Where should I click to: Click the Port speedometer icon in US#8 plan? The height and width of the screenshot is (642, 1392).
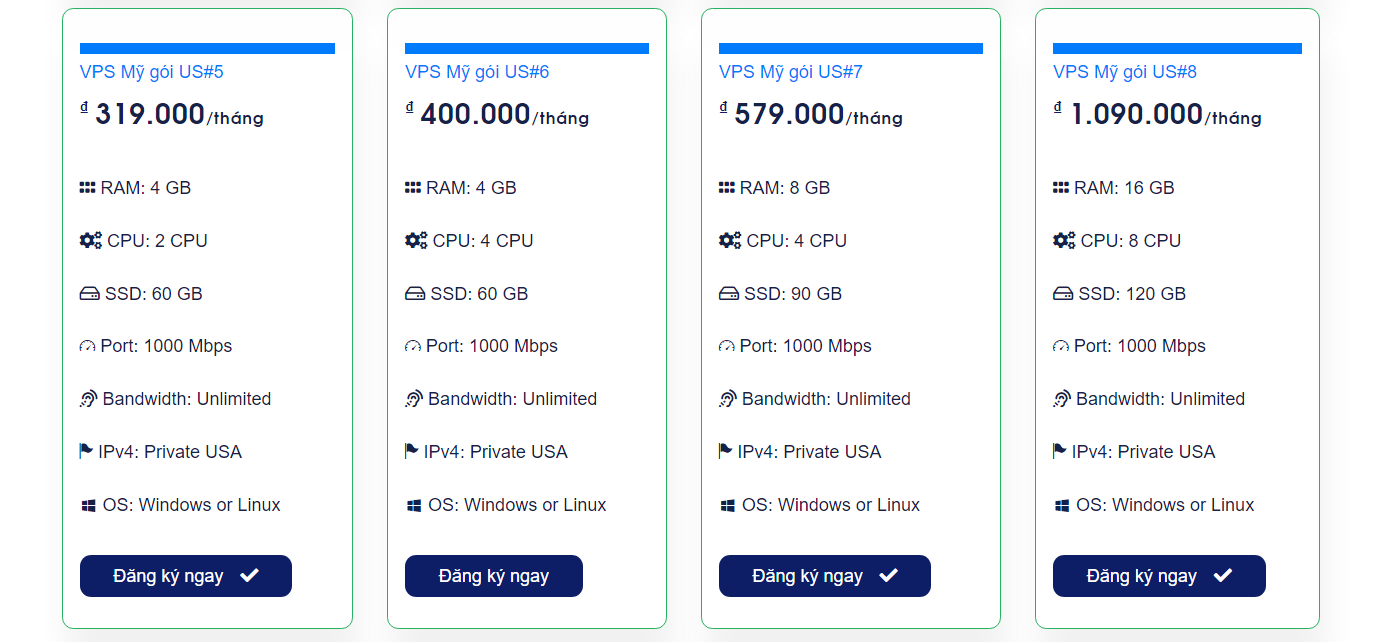tap(1061, 347)
